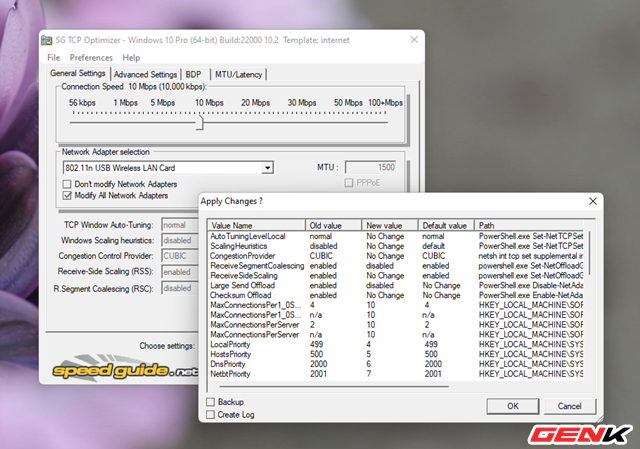Open the Help menu
The width and height of the screenshot is (640, 449).
click(x=131, y=58)
